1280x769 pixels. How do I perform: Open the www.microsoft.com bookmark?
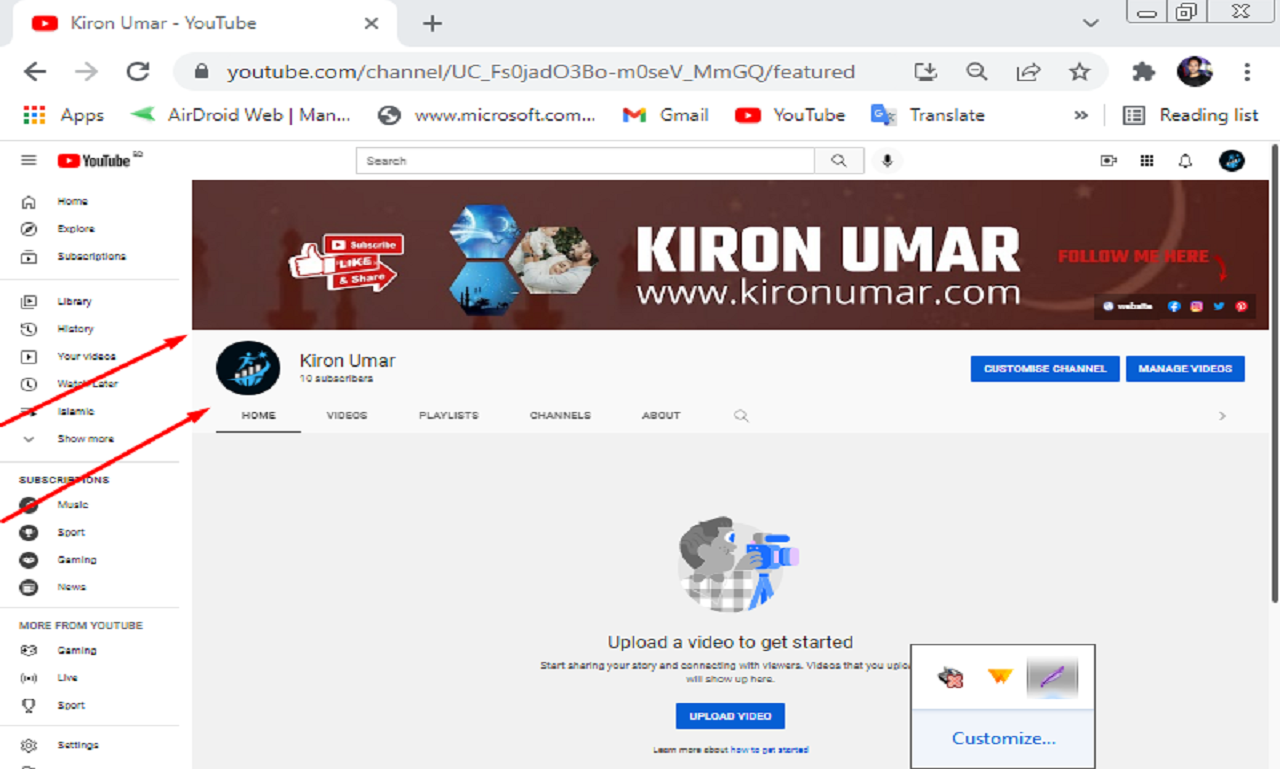click(x=486, y=115)
